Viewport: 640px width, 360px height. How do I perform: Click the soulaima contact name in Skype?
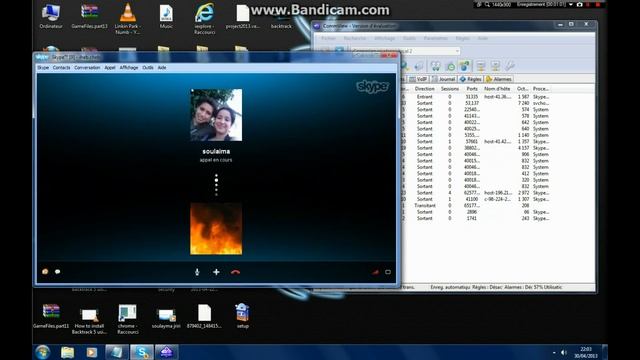216,151
